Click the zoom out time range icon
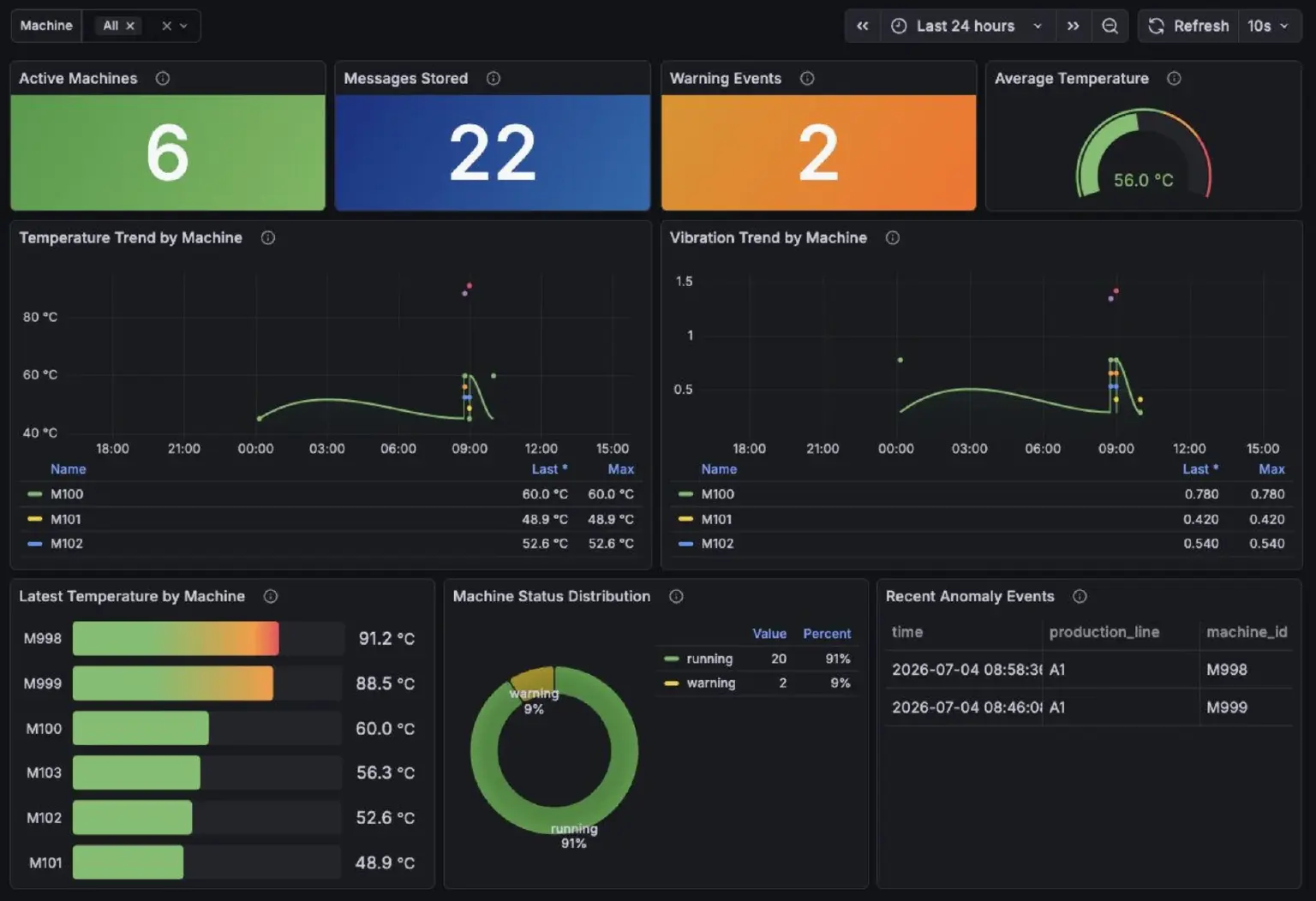 coord(1110,26)
